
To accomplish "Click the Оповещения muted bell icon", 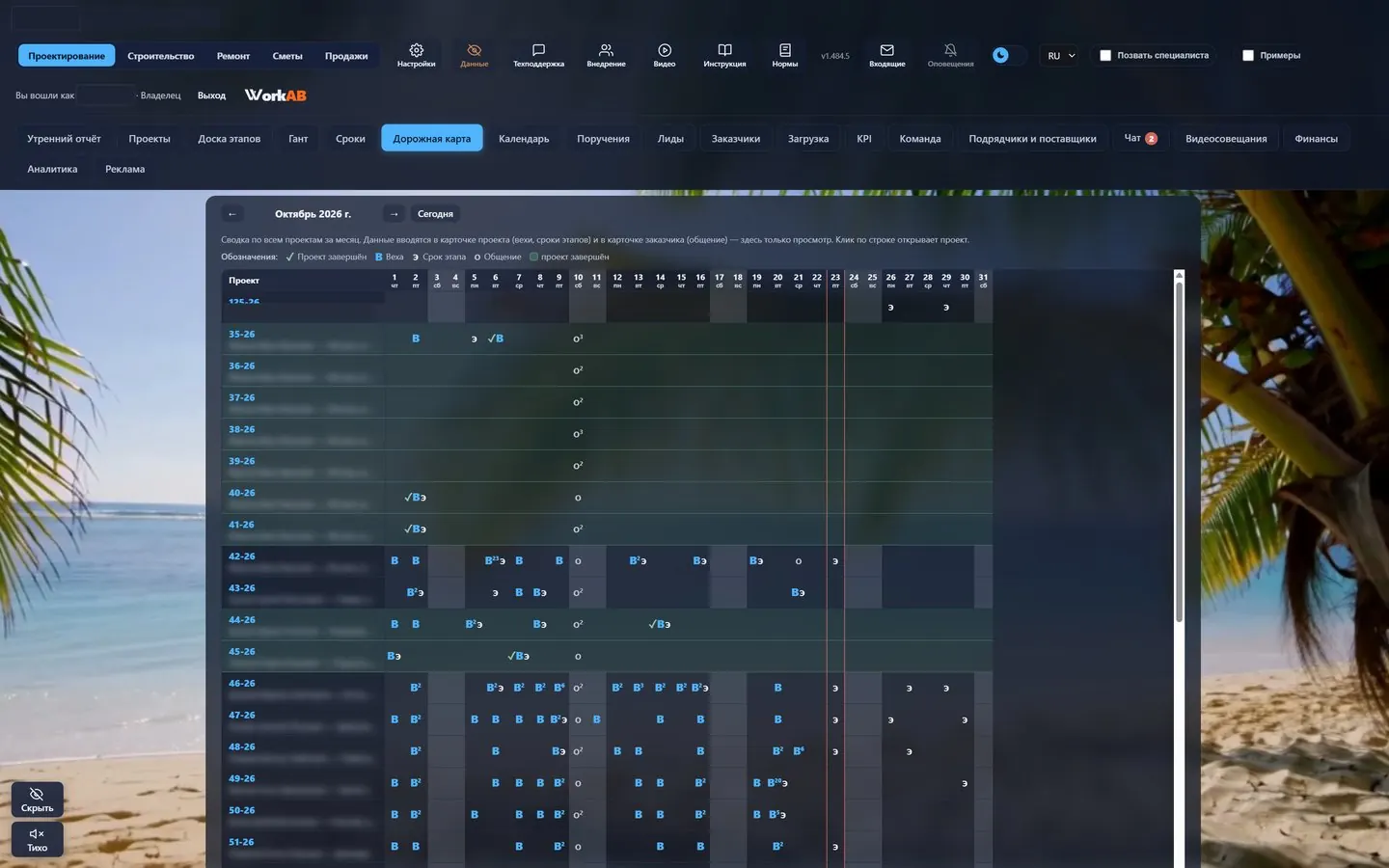I will 950,55.
